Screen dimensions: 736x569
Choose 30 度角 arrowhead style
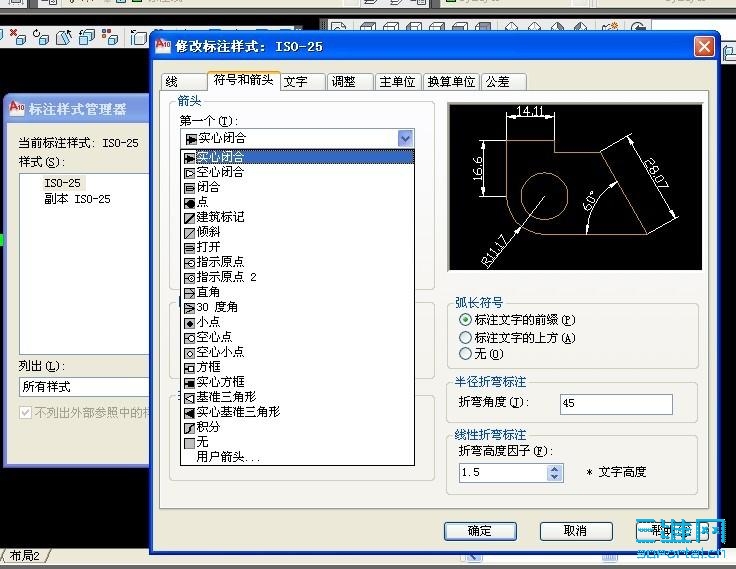coord(297,308)
